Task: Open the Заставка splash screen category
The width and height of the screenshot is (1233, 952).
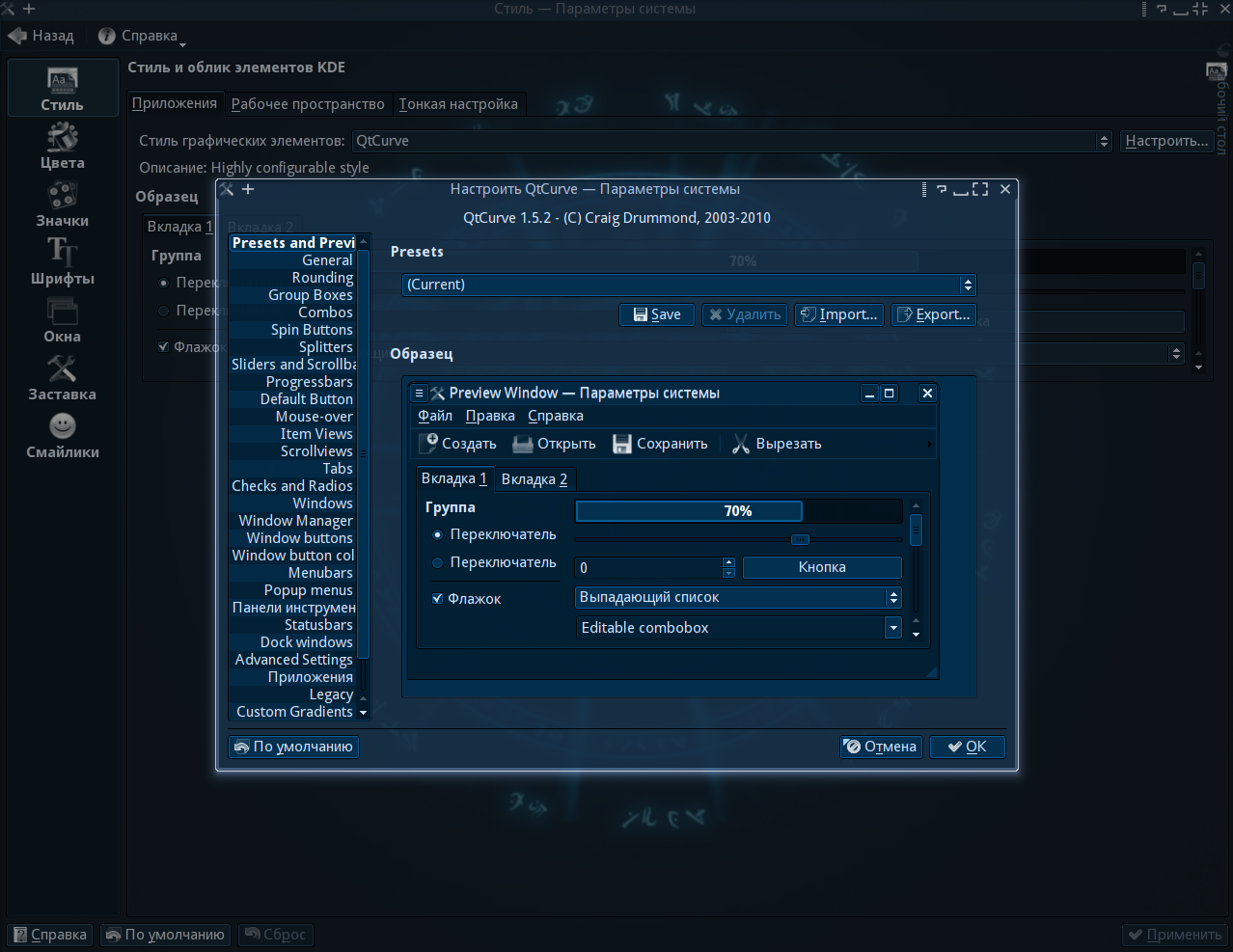Action: tap(62, 377)
